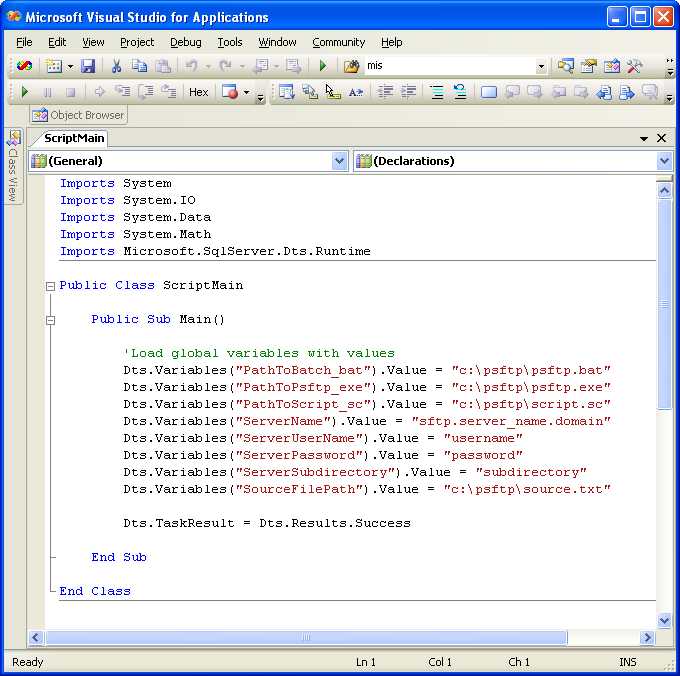The image size is (680, 676).
Task: Open the Debug menu
Action: pos(186,42)
